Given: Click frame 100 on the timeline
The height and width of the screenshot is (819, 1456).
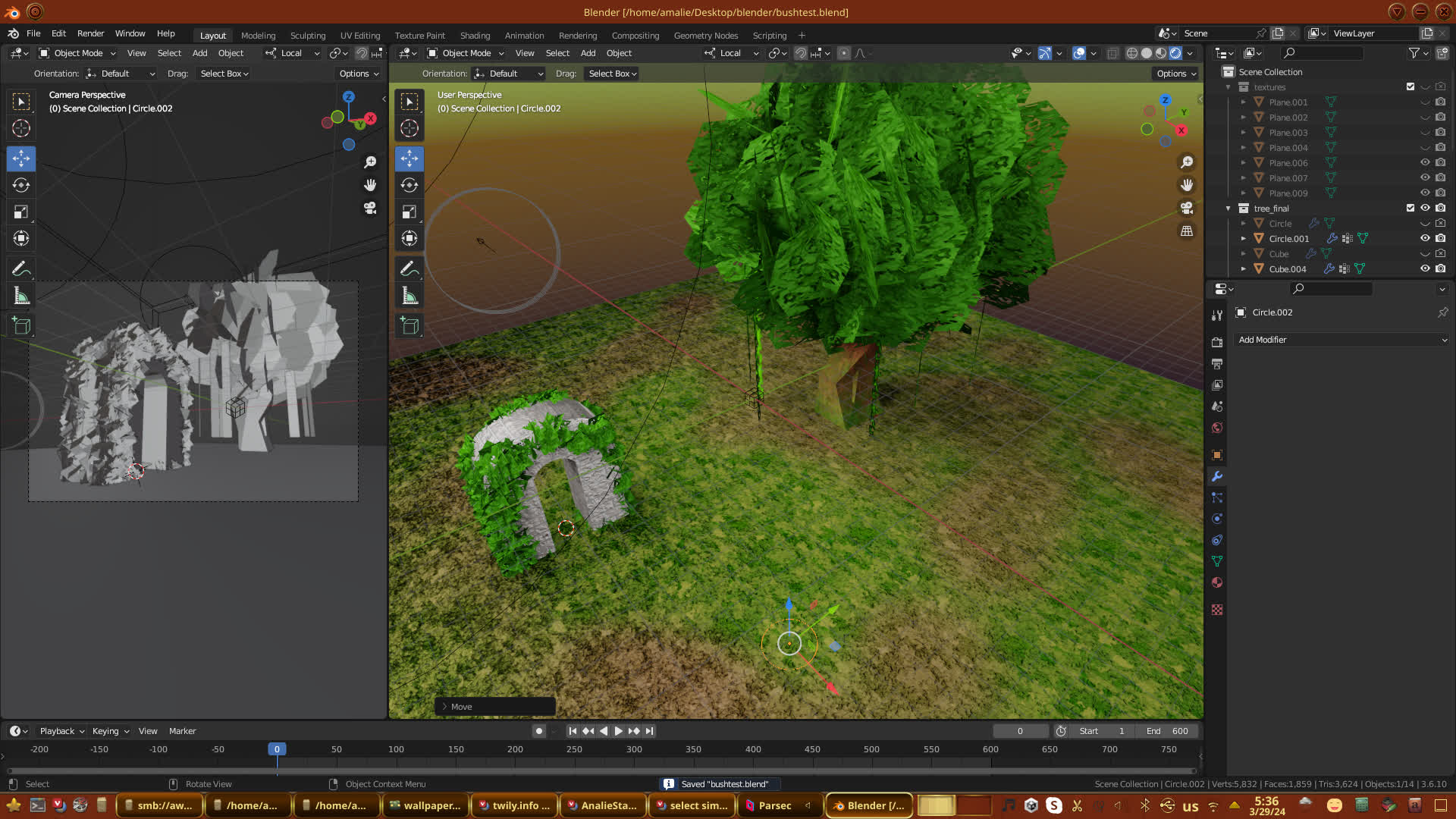Looking at the screenshot, I should 396,750.
